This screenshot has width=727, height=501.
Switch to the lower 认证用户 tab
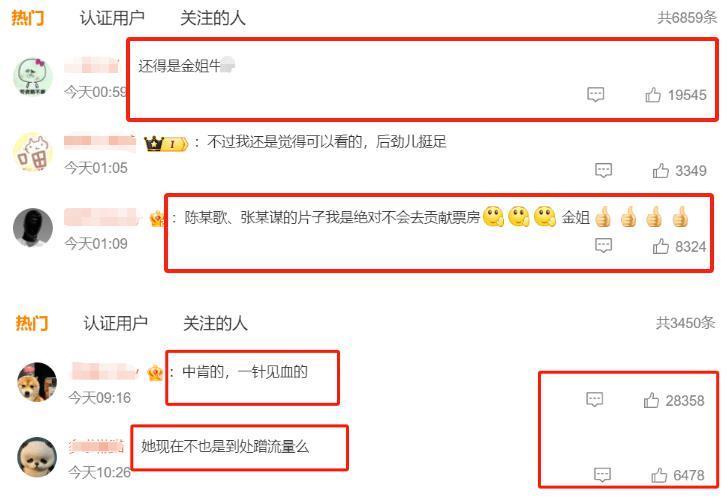(116, 323)
